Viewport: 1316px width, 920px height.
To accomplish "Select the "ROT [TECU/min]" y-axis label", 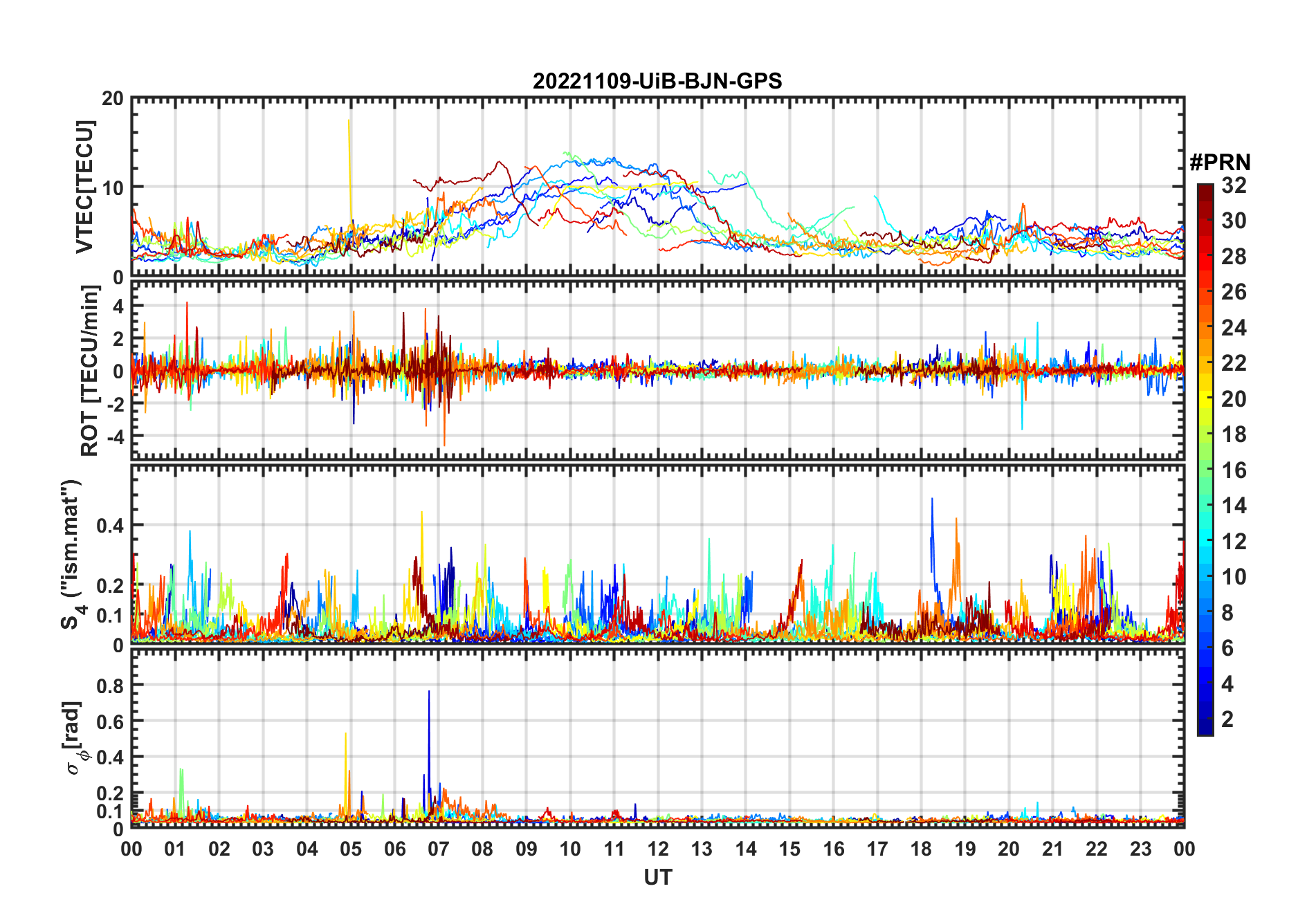I will [90, 371].
